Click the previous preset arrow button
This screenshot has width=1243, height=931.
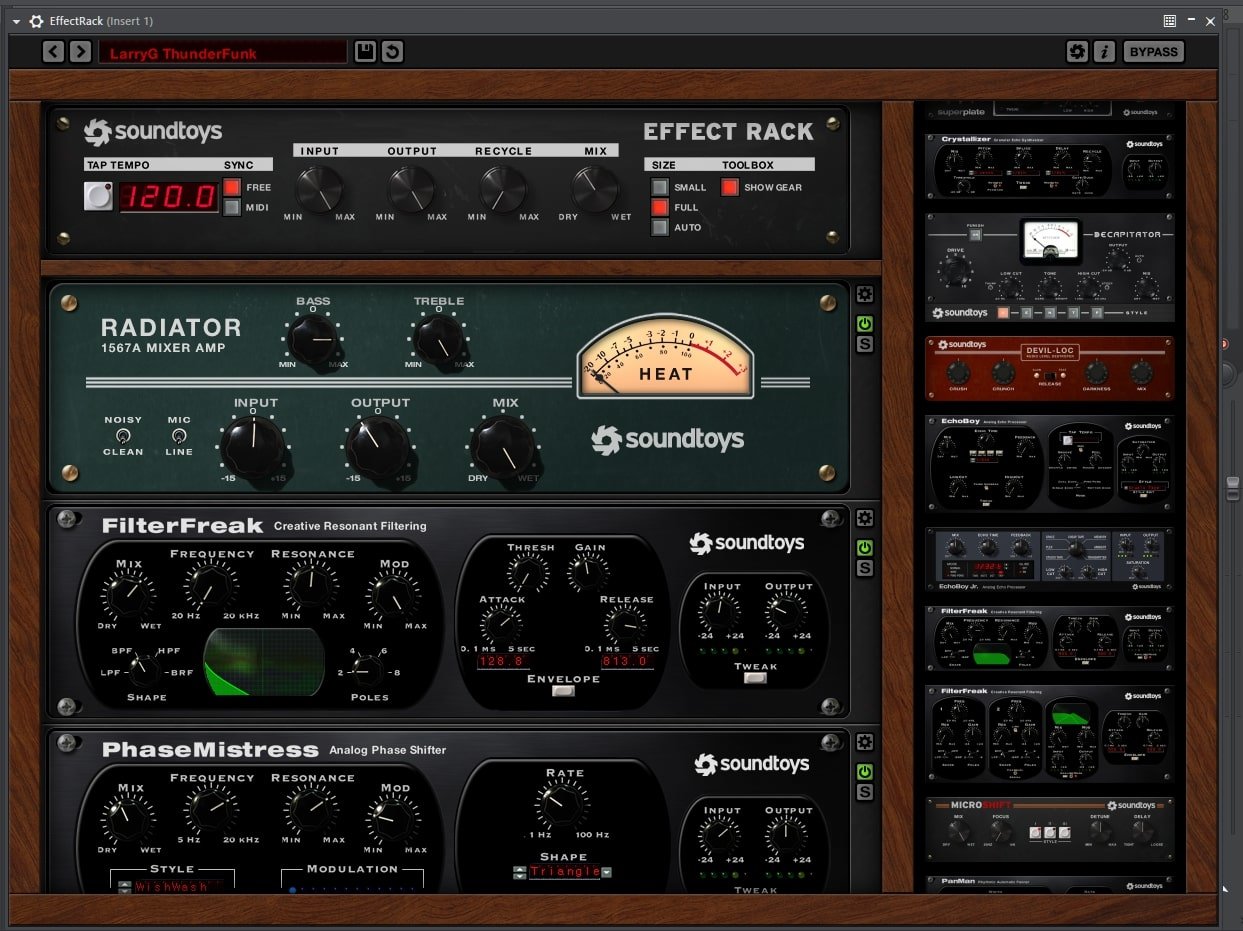click(53, 52)
